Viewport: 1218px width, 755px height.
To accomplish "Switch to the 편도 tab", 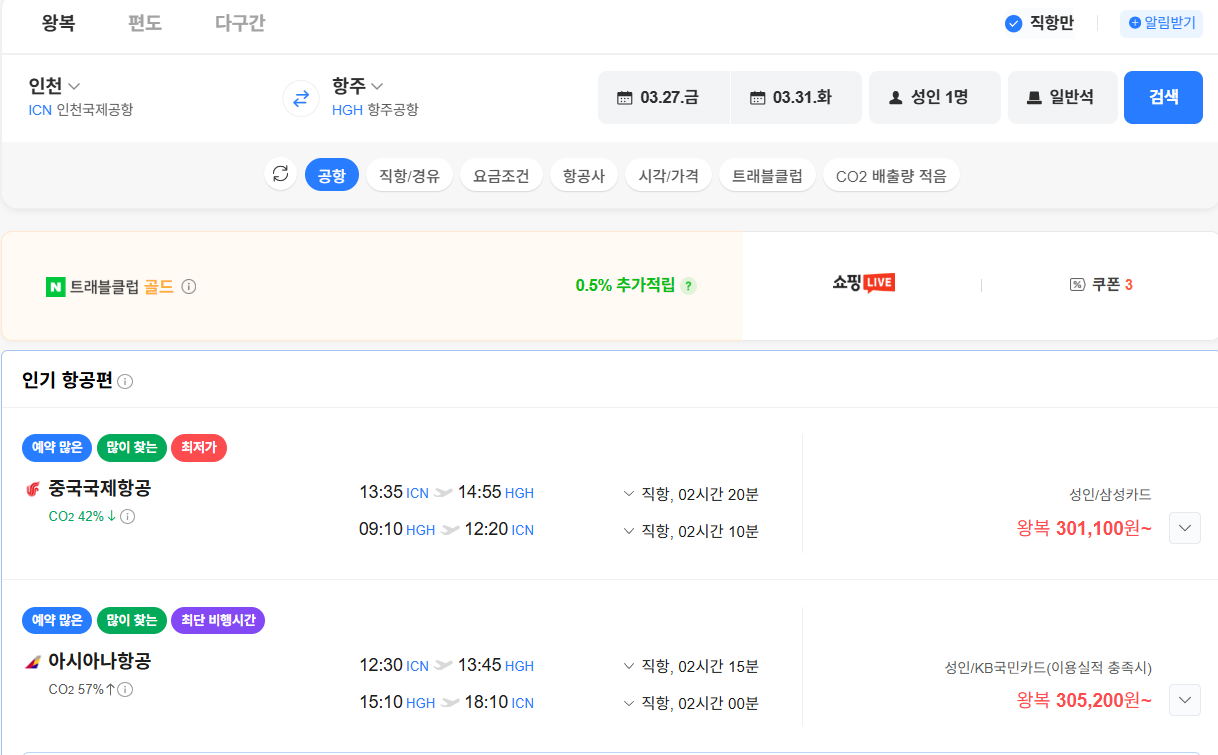I will (x=145, y=23).
